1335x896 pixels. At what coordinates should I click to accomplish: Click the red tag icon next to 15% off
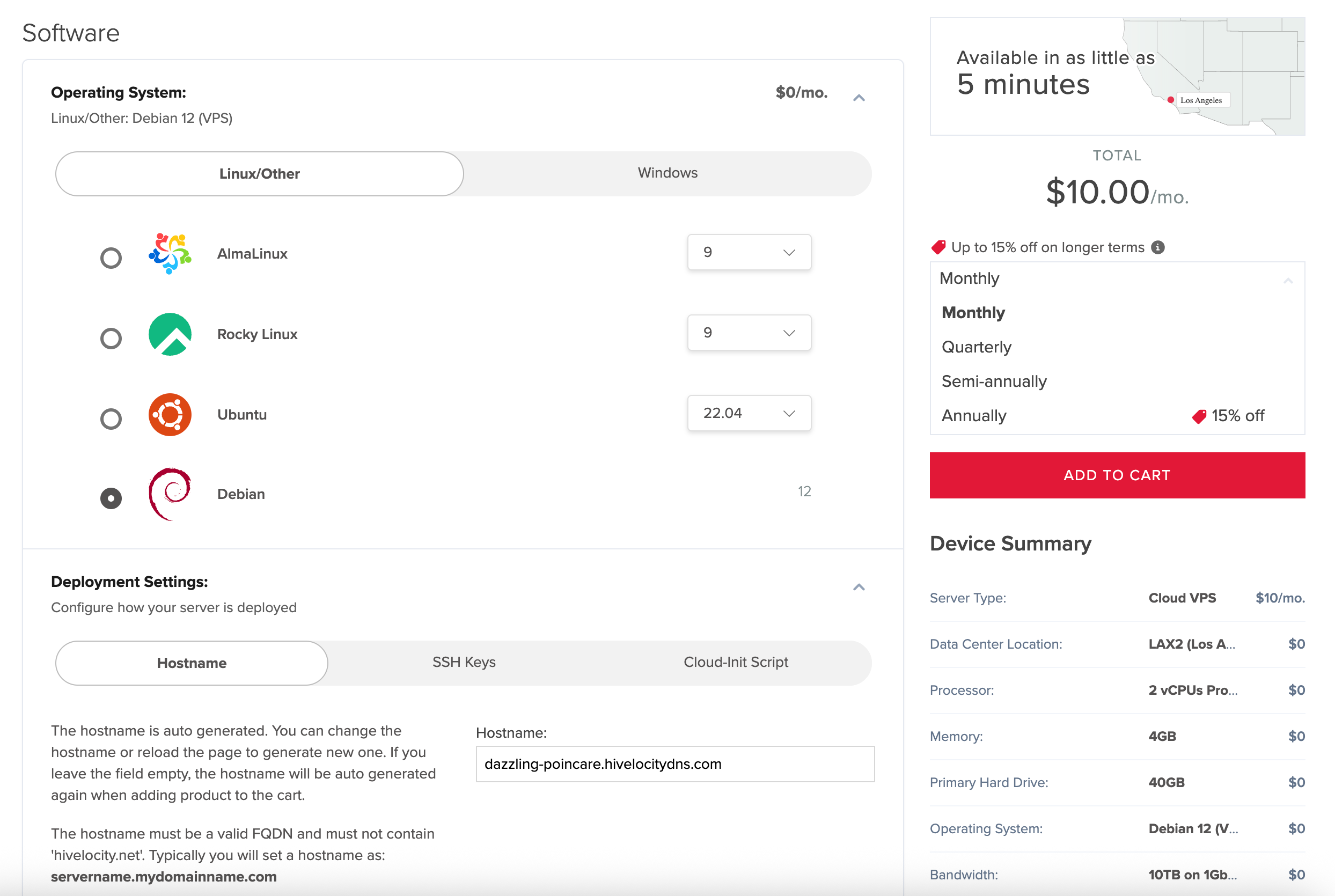pos(1198,416)
